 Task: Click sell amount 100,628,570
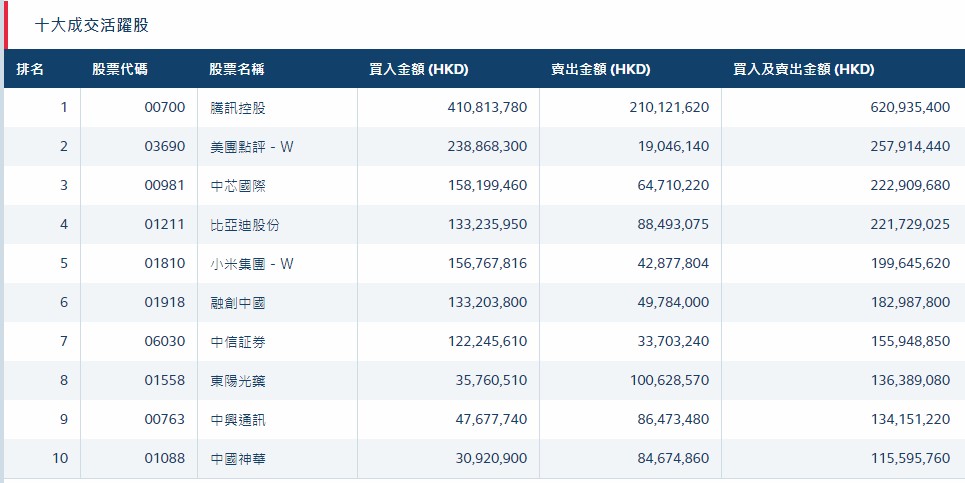coord(669,381)
